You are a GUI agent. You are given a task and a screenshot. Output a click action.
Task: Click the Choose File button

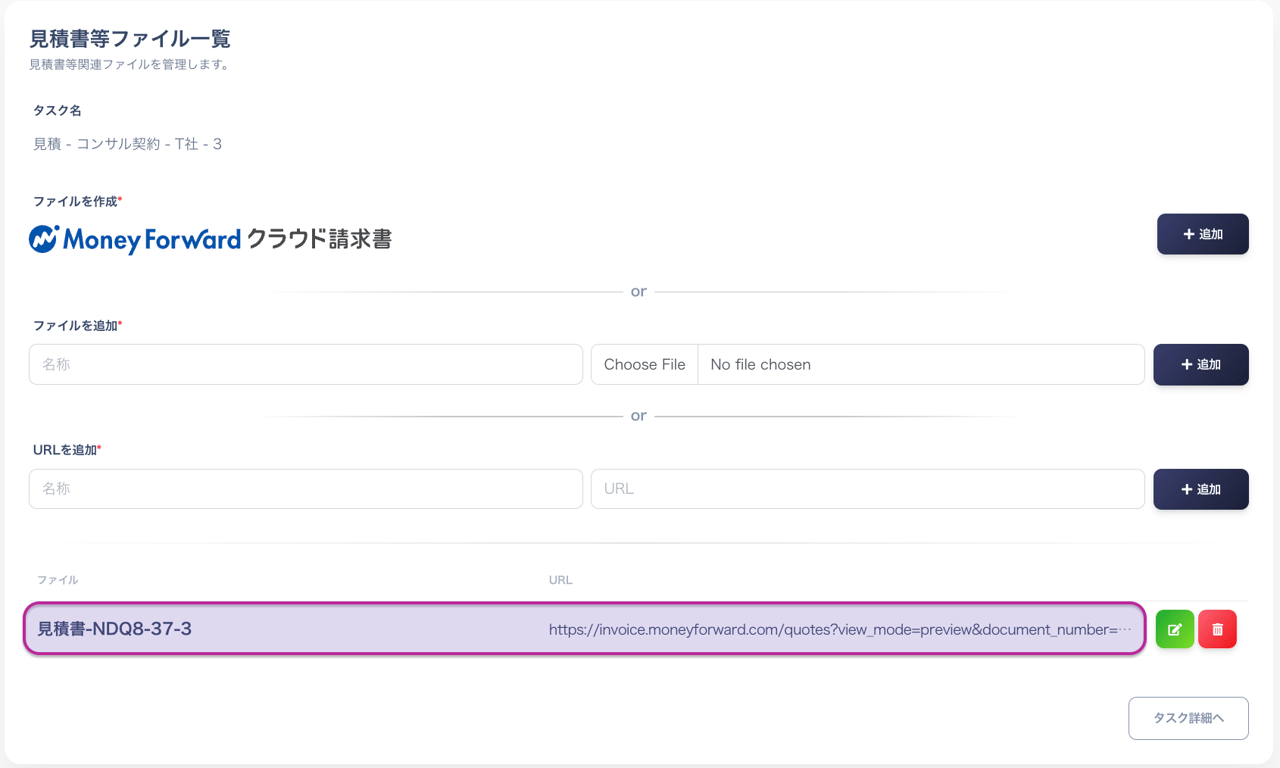[645, 365]
